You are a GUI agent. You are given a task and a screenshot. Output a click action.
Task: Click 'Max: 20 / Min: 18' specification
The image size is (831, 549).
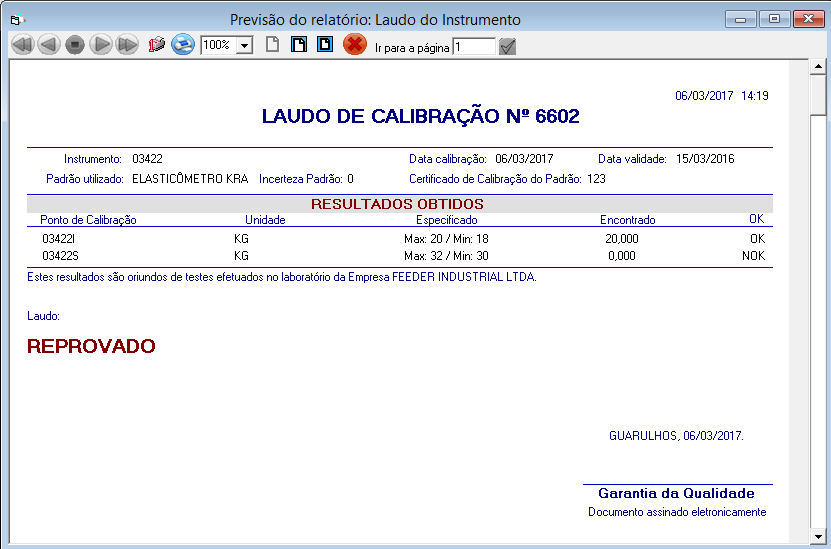(x=446, y=239)
